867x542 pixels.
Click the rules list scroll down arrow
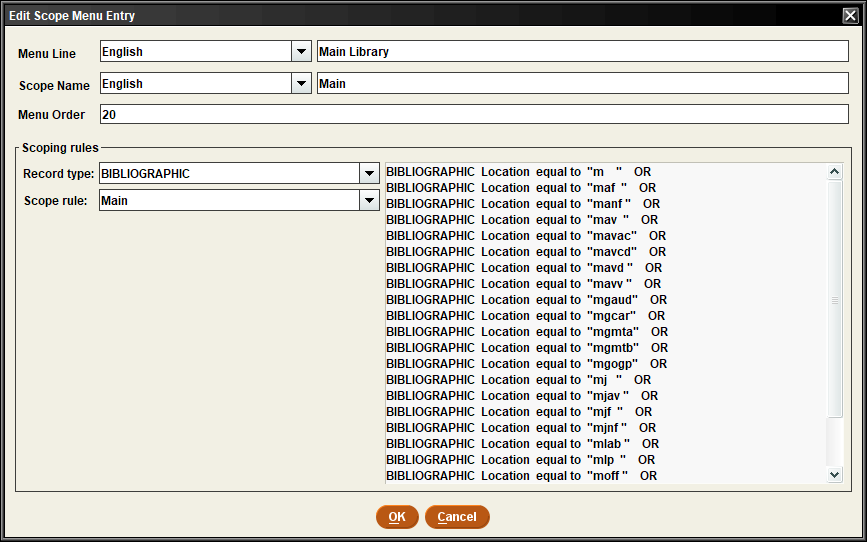[835, 476]
